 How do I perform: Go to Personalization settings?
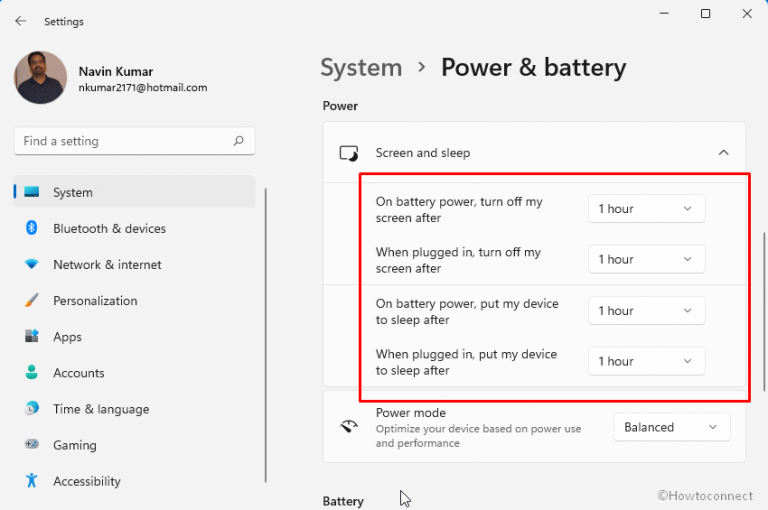135,300
